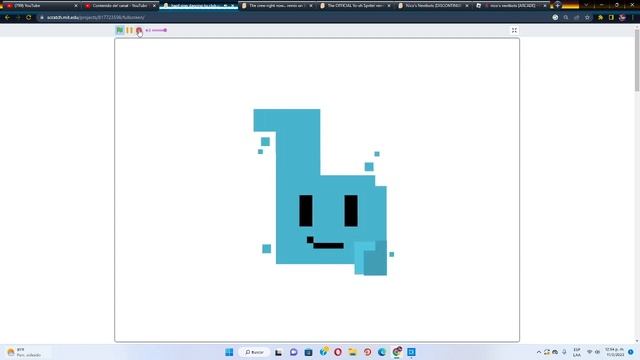Open the clock and date panel
The width and height of the screenshot is (640, 360).
(614, 352)
